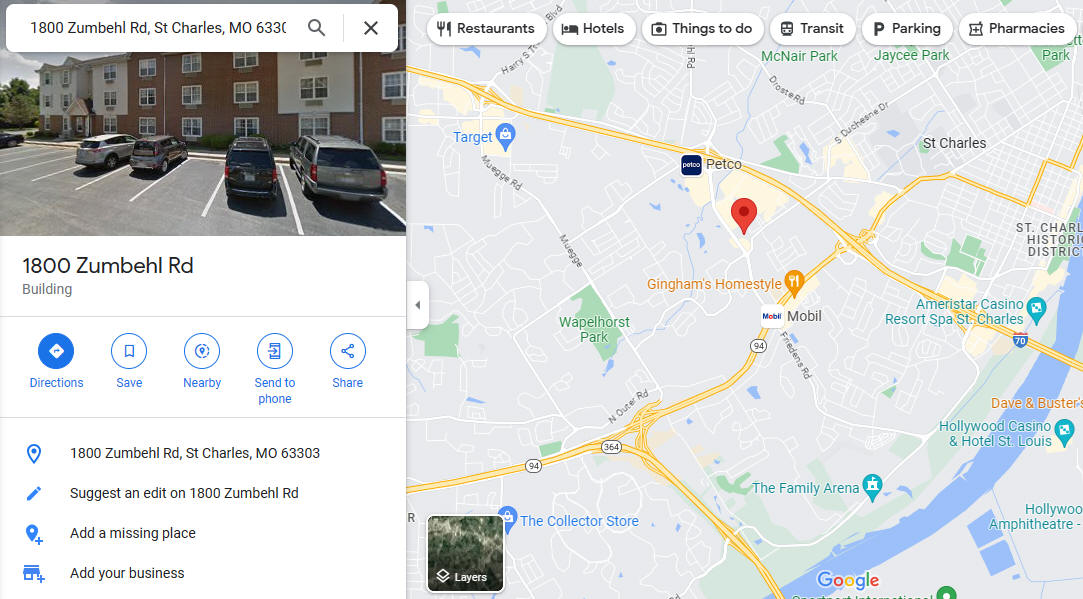This screenshot has width=1083, height=599.
Task: Click the Petco map marker
Action: coord(691,164)
